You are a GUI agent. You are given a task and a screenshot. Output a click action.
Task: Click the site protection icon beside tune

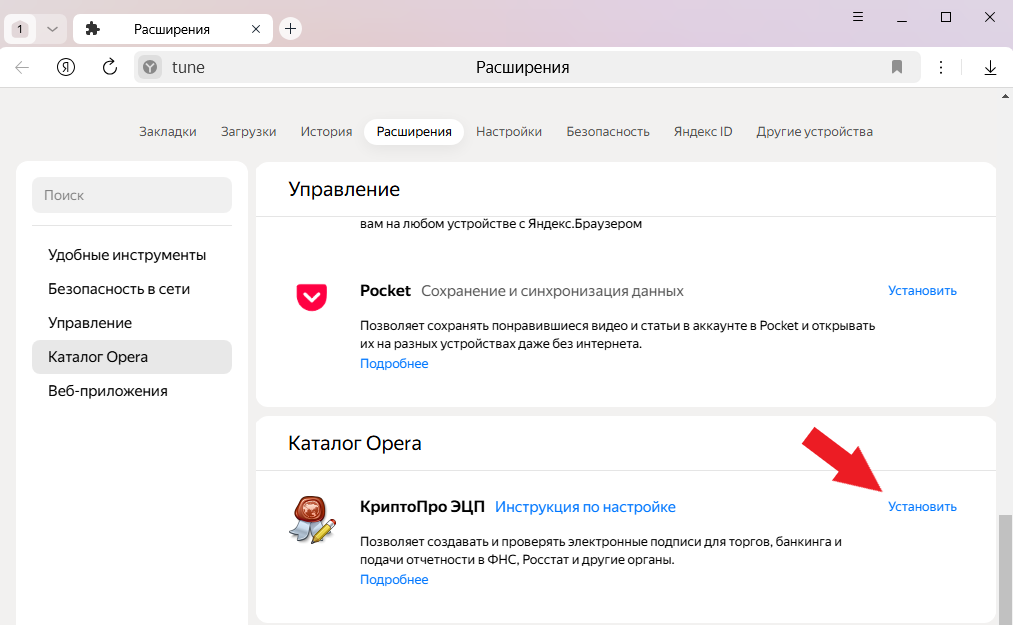150,67
